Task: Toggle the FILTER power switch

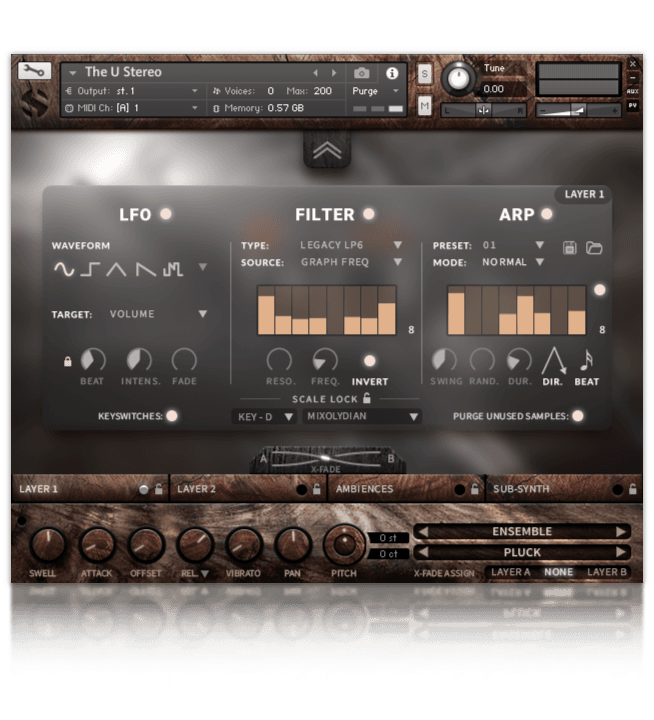Action: [369, 214]
